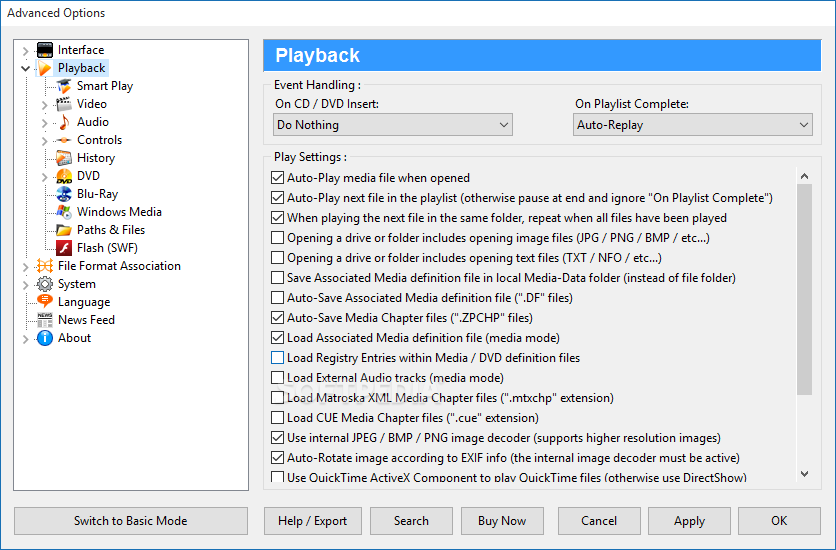Viewport: 836px width, 550px height.
Task: Select the About blue info icon
Action: [x=45, y=338]
